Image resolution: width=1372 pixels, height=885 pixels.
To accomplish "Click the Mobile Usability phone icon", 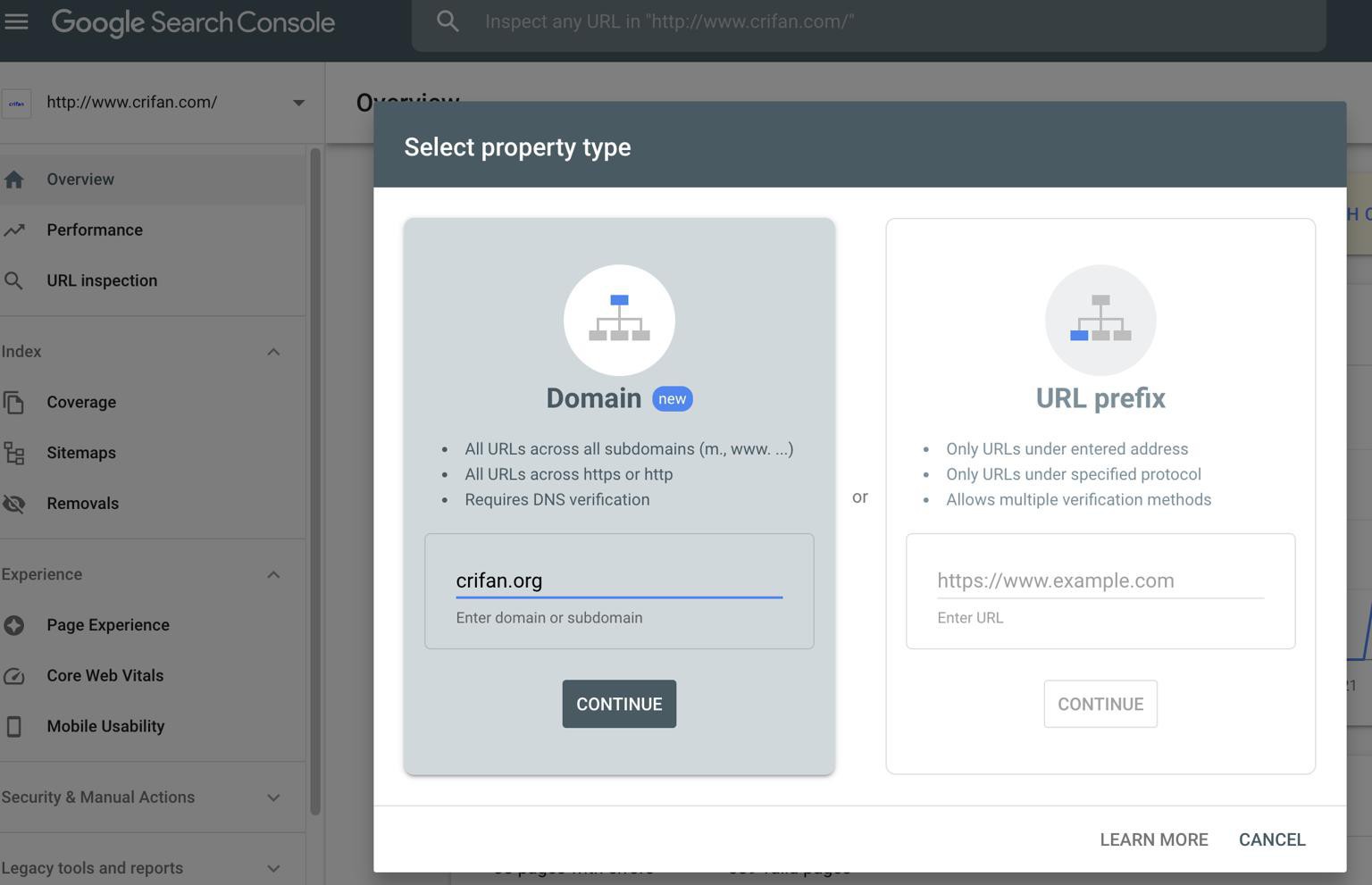I will tap(13, 726).
